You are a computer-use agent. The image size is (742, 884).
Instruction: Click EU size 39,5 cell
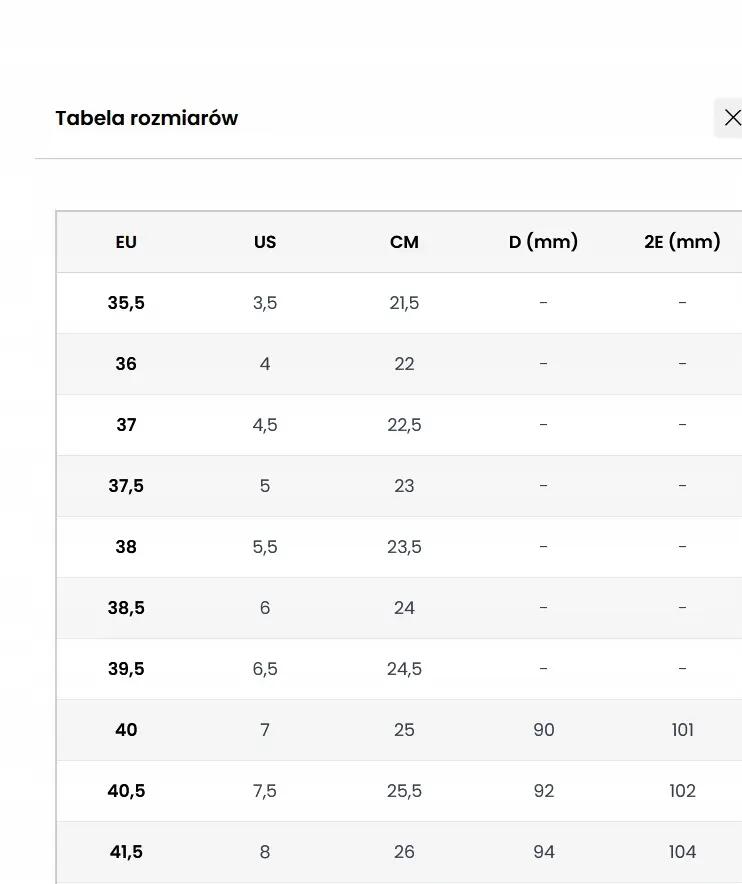coord(126,668)
